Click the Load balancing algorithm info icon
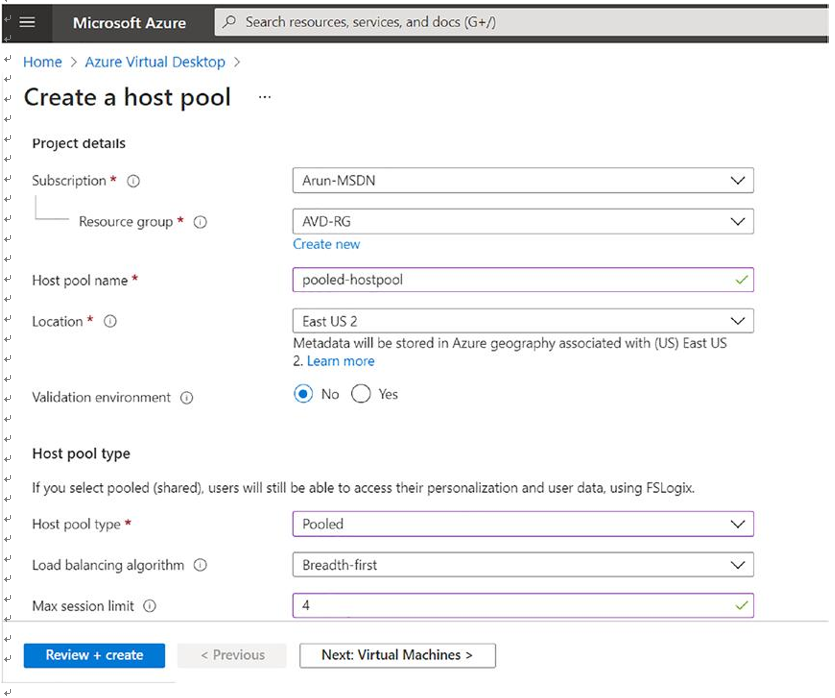835x698 pixels. pos(200,565)
